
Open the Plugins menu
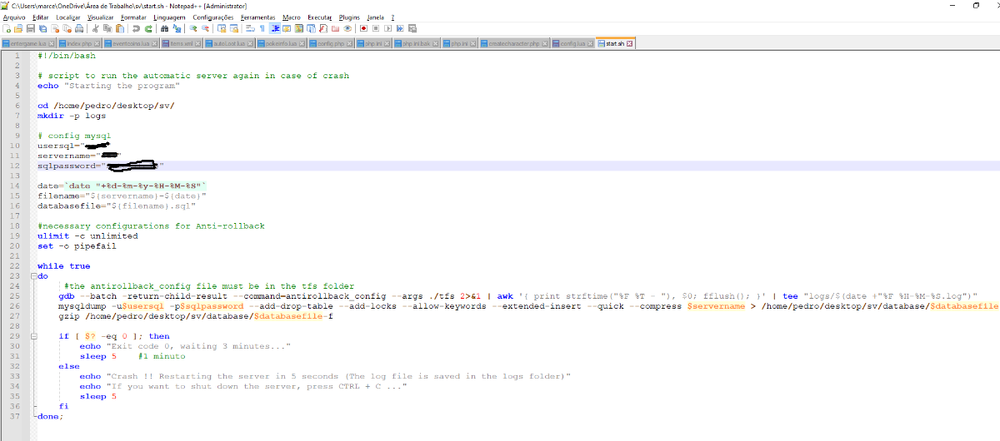[350, 18]
